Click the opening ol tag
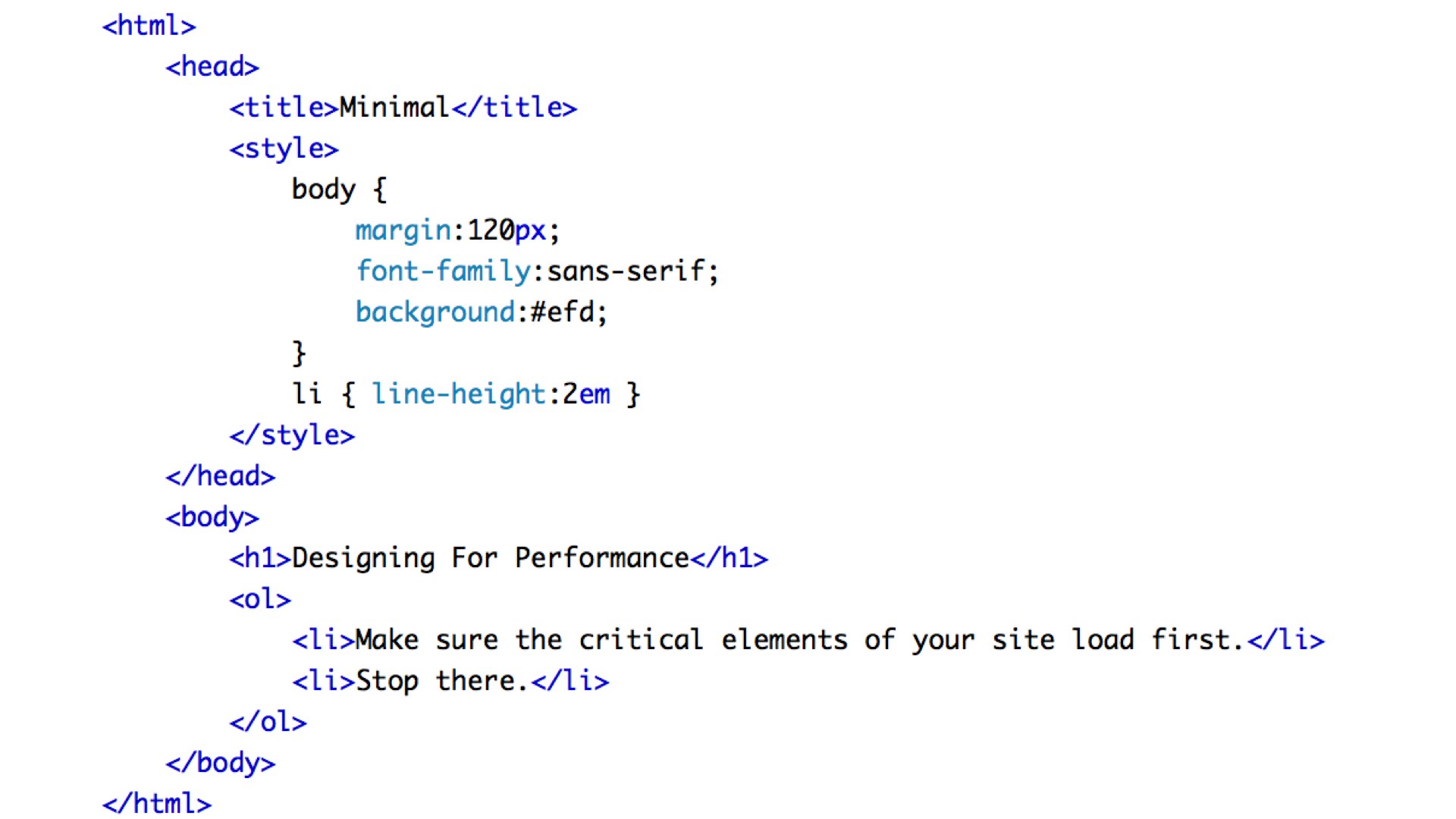The width and height of the screenshot is (1456, 819). (260, 600)
